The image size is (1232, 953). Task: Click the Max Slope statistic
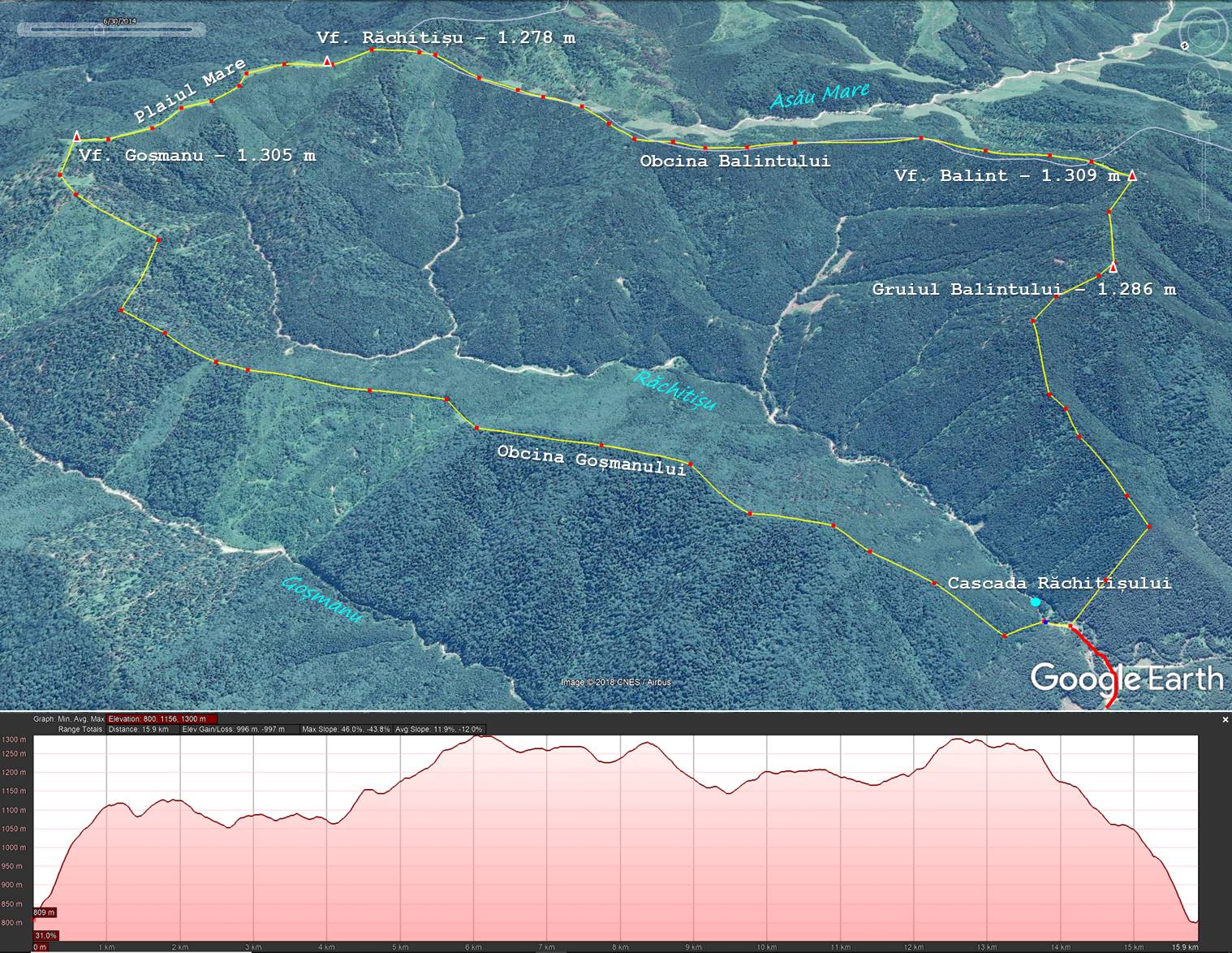[345, 729]
